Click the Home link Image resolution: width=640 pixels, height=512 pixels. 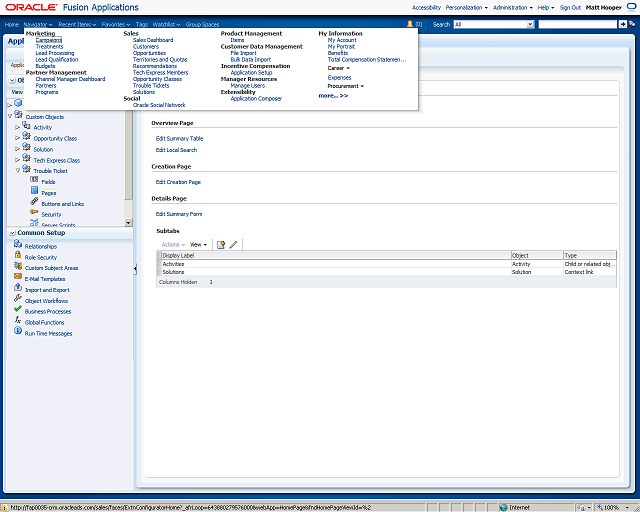tap(12, 24)
